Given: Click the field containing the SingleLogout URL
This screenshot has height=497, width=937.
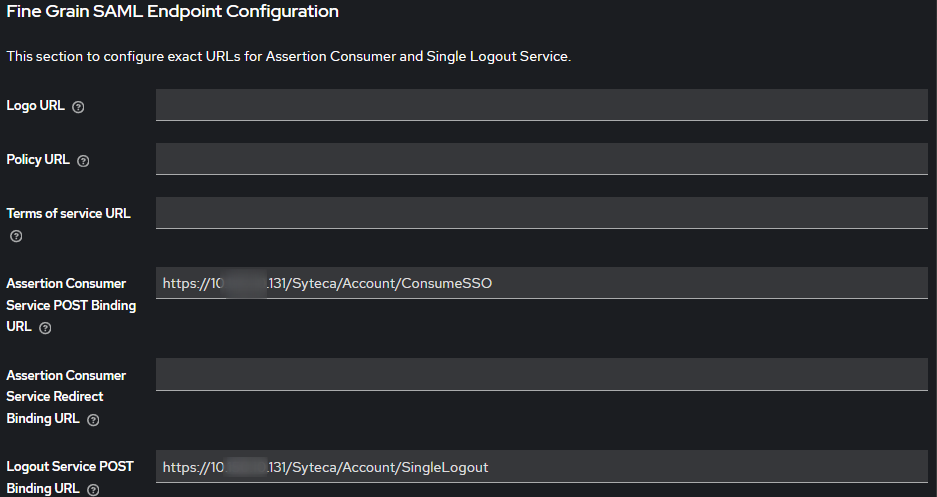Looking at the screenshot, I should [541, 467].
